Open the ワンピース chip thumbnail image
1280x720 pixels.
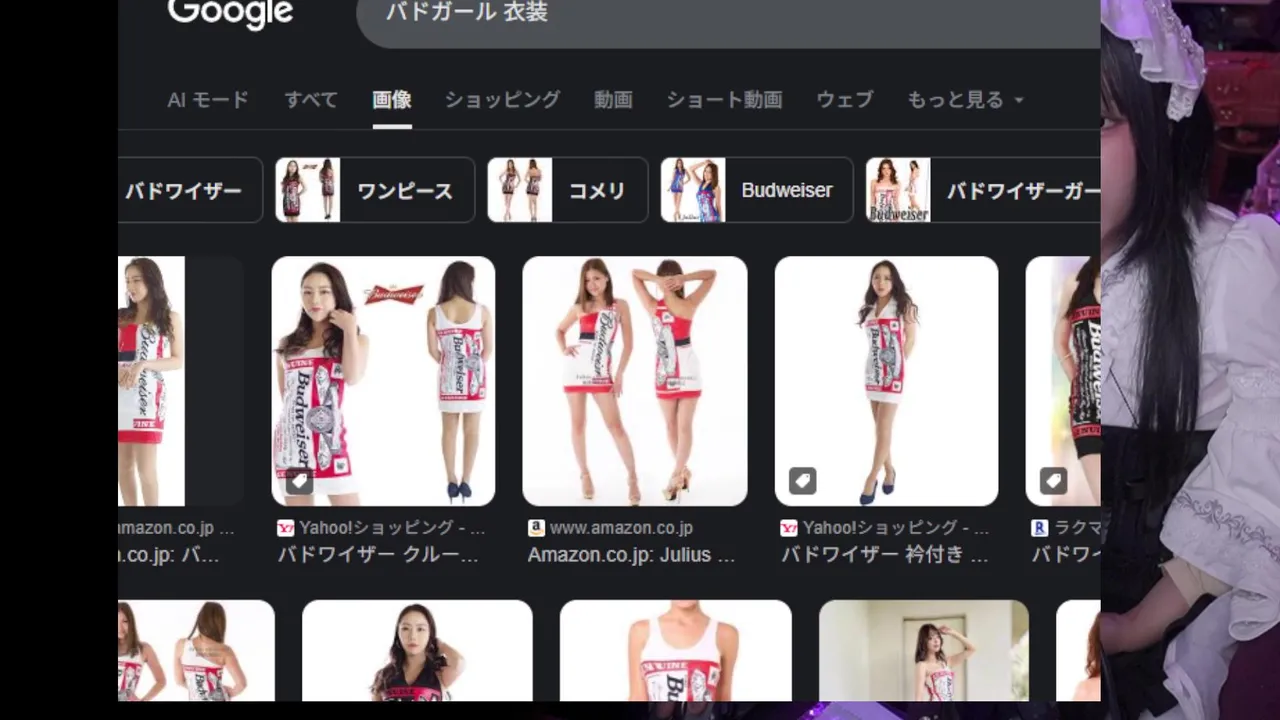coord(308,190)
